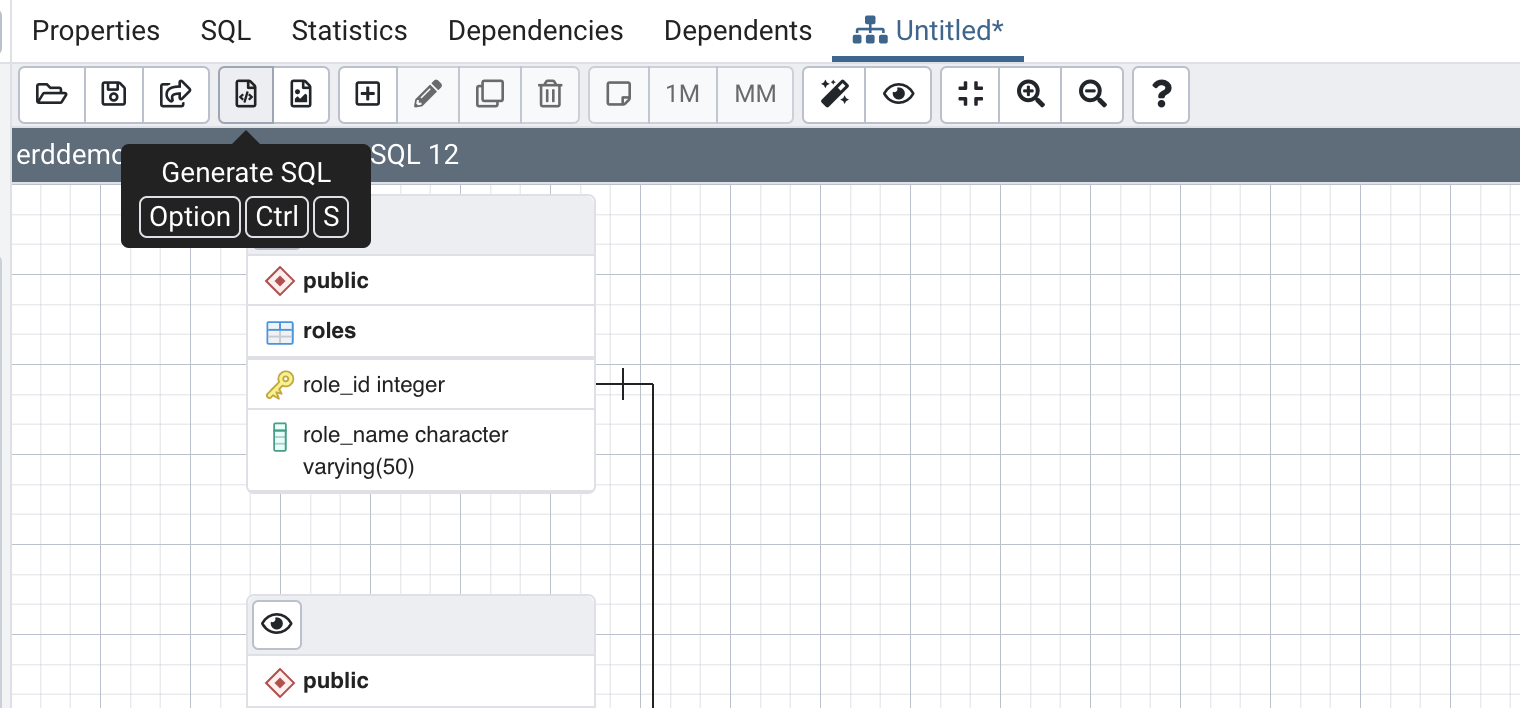
Task: Open the Dependencies tab
Action: [x=535, y=31]
